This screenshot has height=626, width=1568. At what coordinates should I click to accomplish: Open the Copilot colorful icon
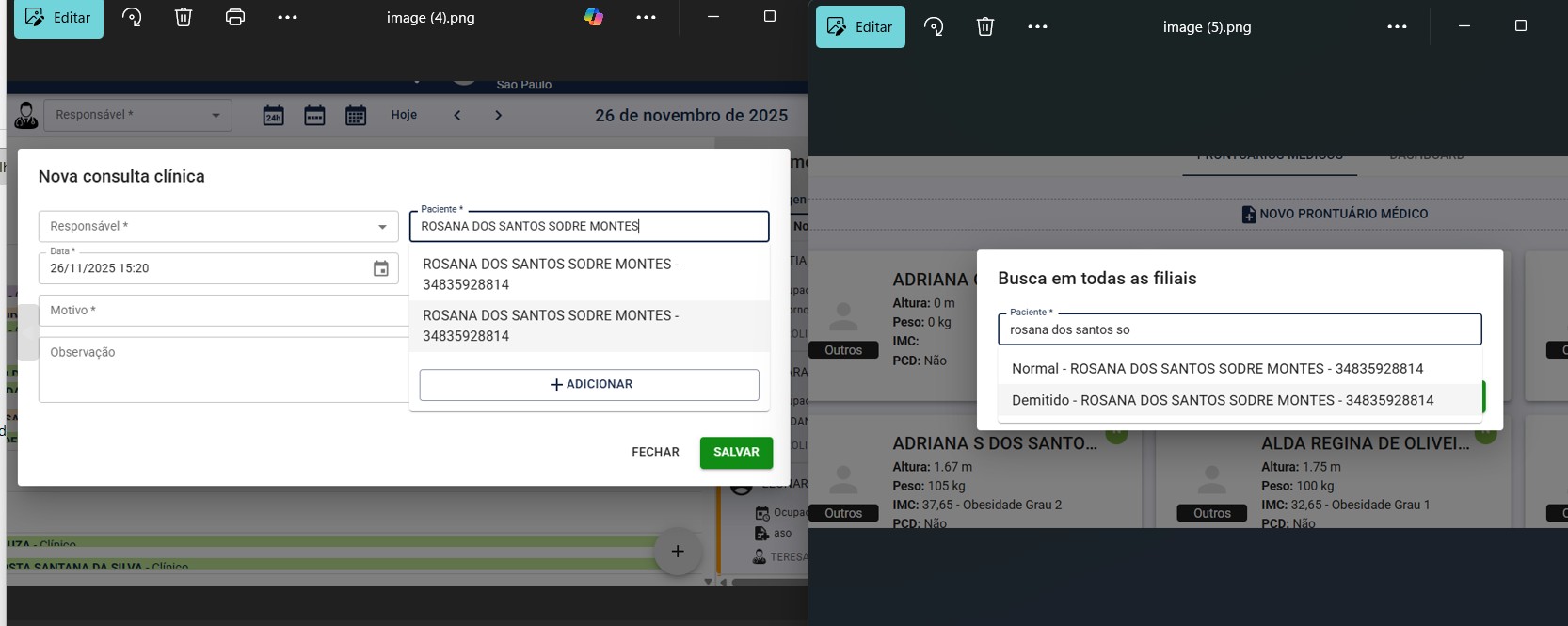point(594,18)
